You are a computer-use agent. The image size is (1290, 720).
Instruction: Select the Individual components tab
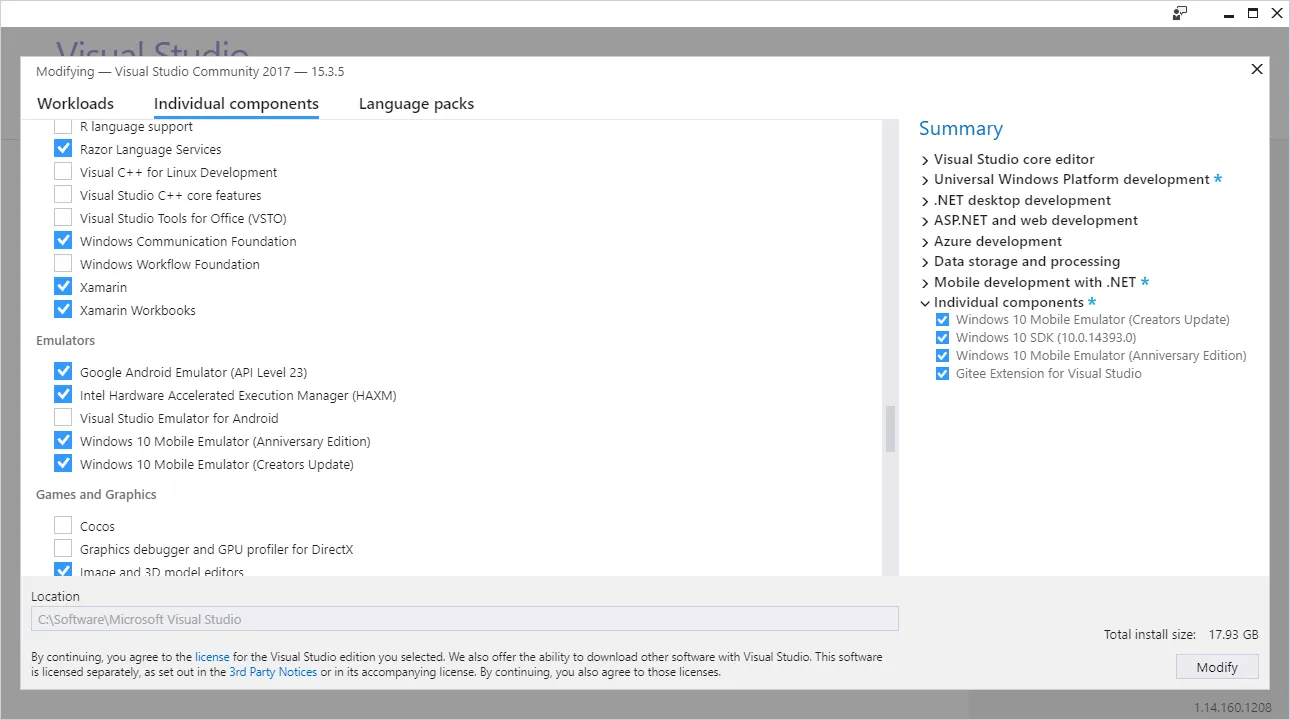(236, 104)
